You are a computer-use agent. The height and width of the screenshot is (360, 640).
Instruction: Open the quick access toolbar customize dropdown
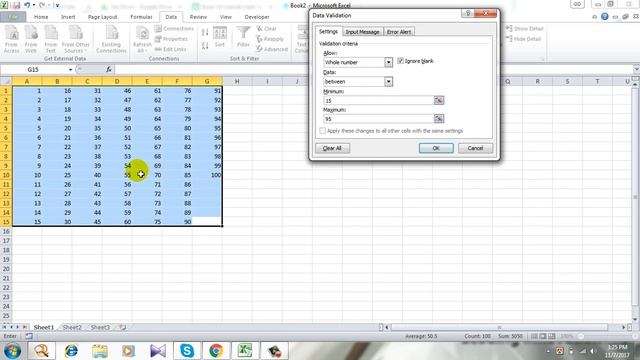point(57,5)
